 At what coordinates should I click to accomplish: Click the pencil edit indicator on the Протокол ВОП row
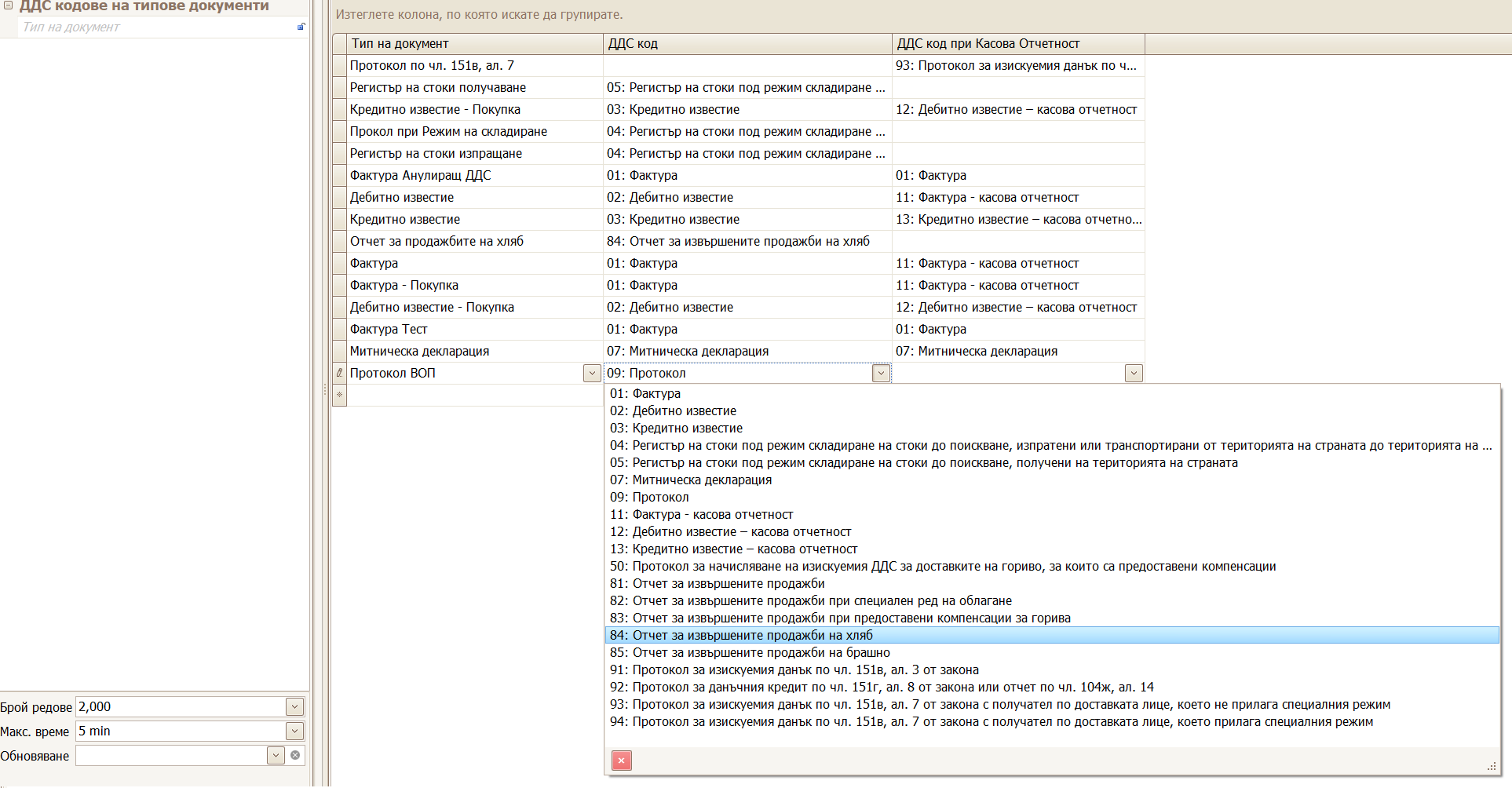[x=339, y=373]
